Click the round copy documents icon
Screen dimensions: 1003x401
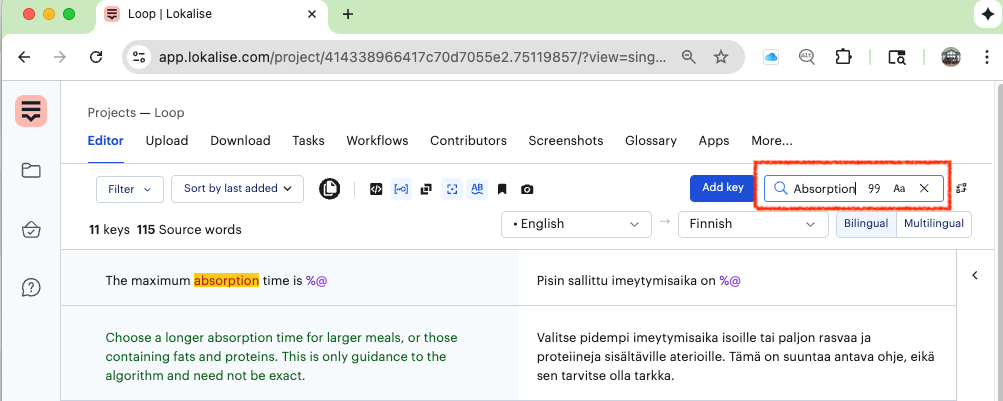(329, 188)
